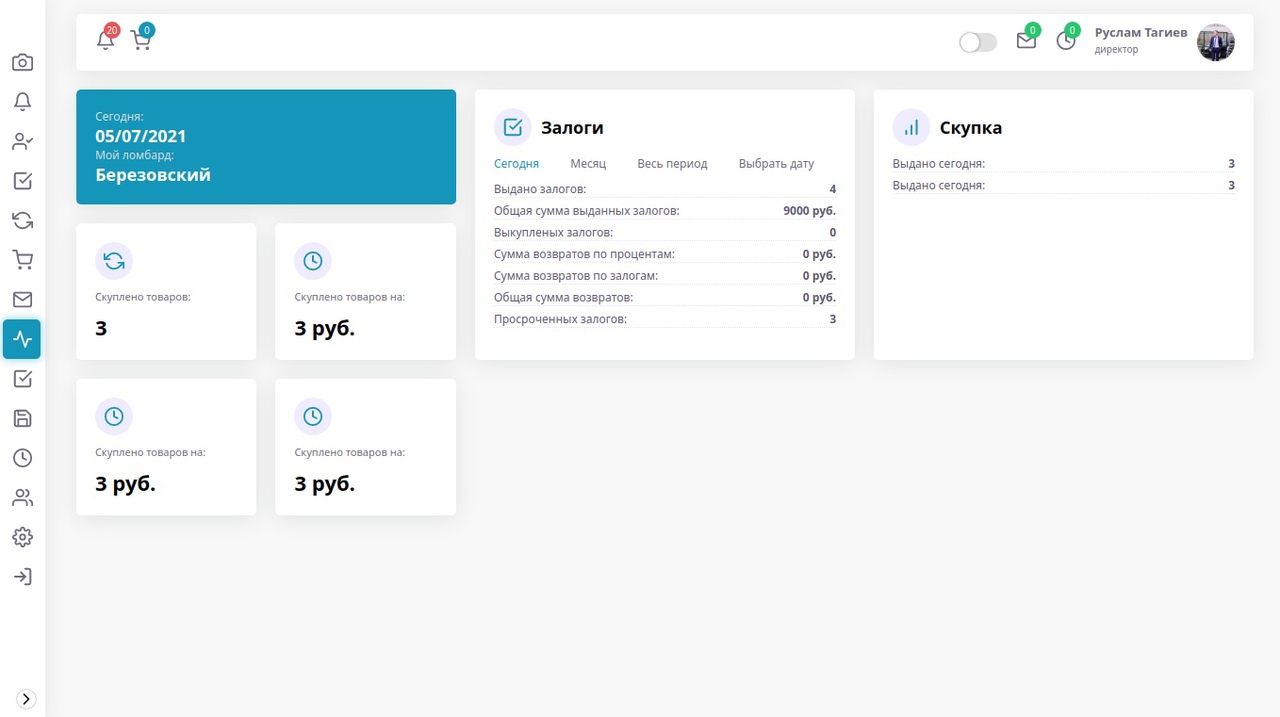Click the clock icon in bottom-right card
This screenshot has width=1280, height=717.
(x=313, y=416)
